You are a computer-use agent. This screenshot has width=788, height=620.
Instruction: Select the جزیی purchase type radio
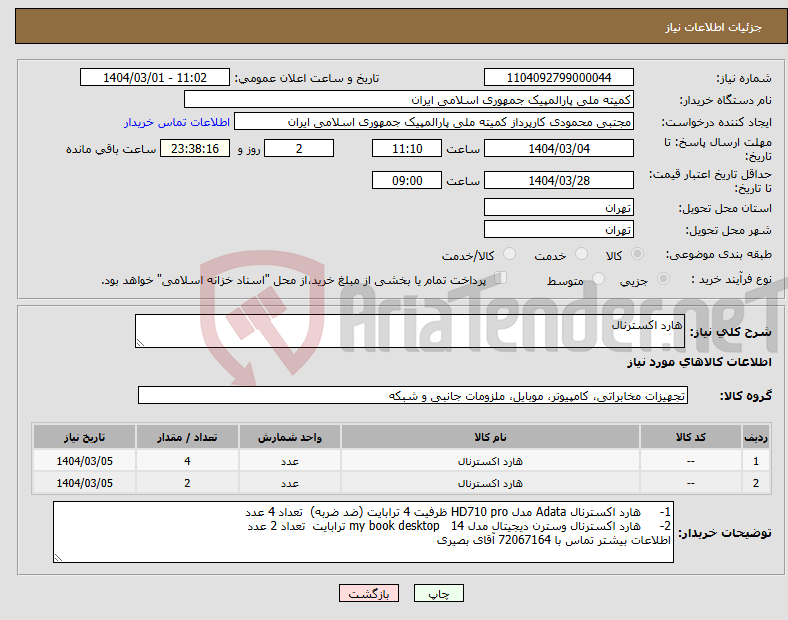[x=663, y=279]
